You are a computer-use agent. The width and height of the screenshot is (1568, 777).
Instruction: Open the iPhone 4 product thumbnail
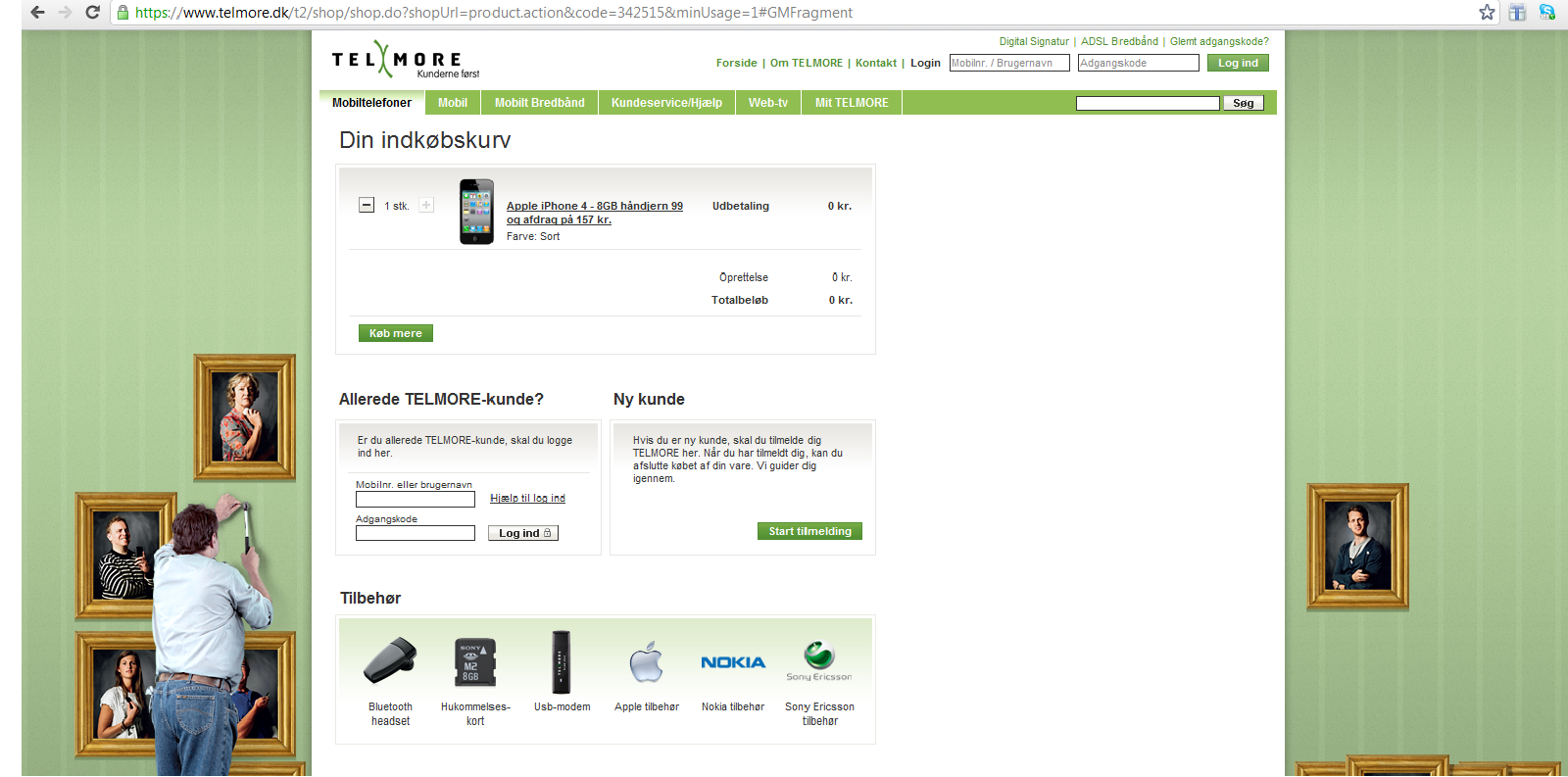coord(476,212)
